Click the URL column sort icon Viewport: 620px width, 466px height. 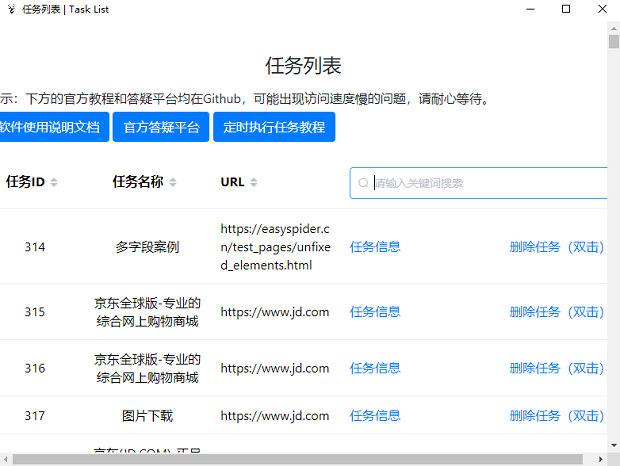click(x=253, y=182)
